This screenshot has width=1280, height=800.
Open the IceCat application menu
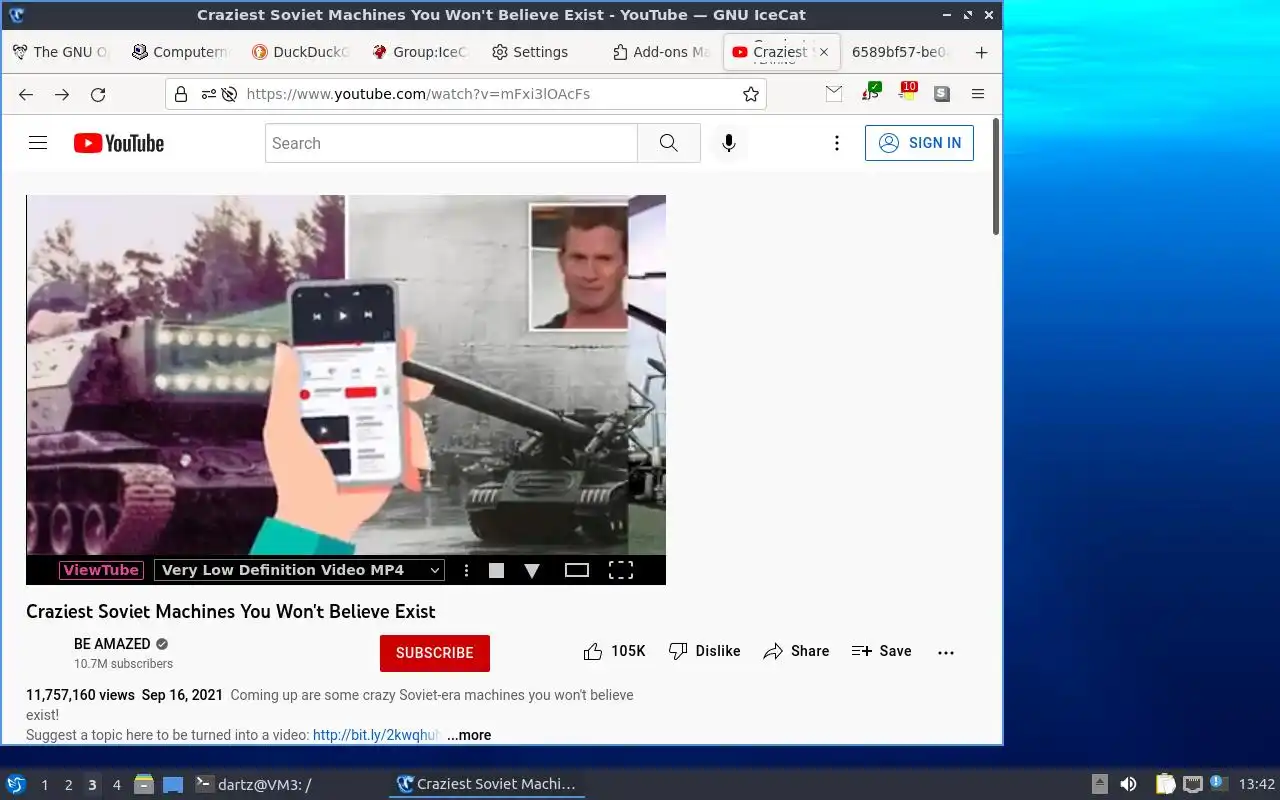pos(978,94)
